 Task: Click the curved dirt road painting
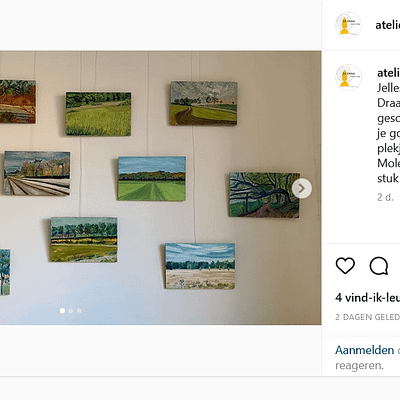tap(203, 103)
